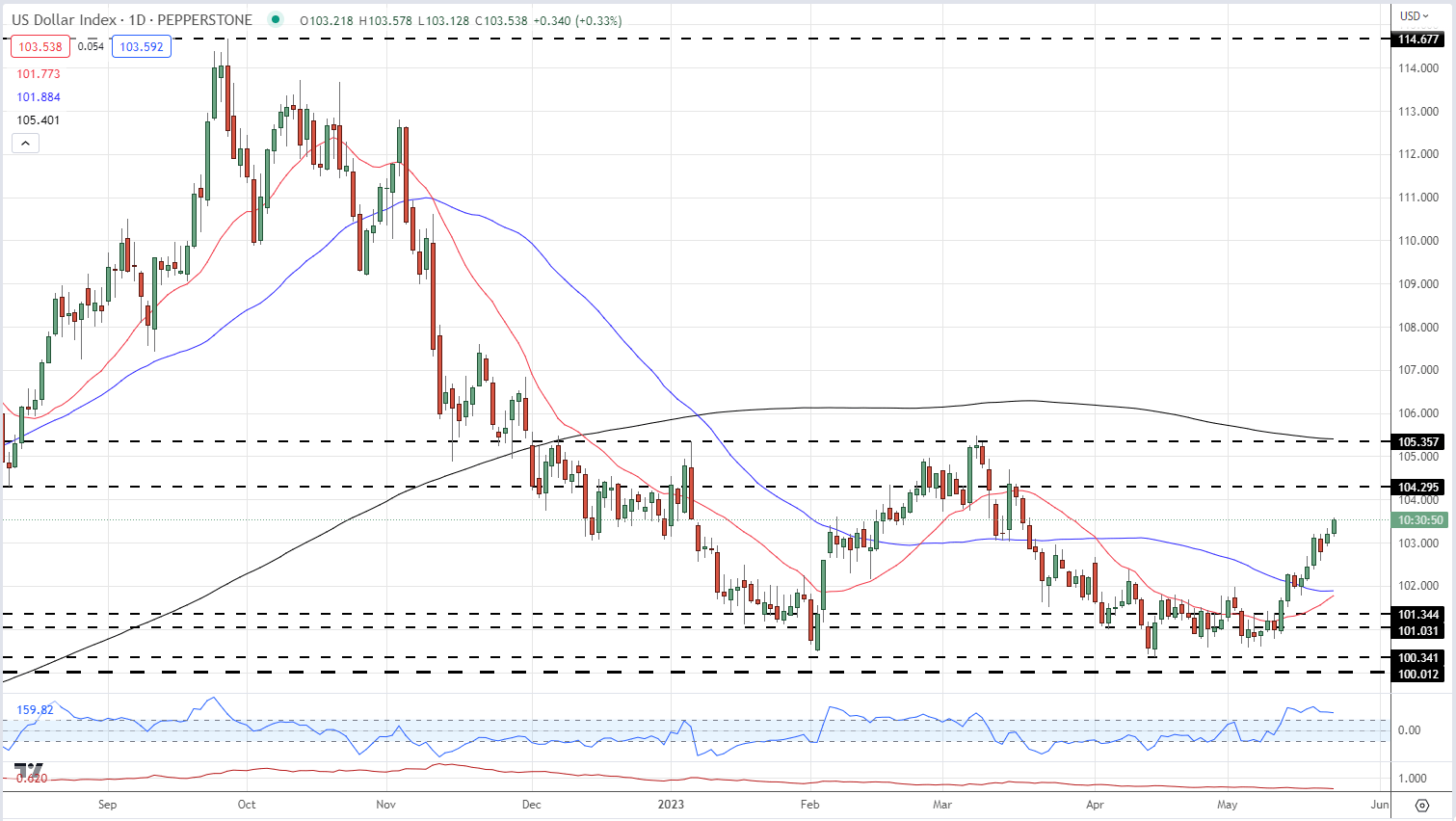The image size is (1456, 821).
Task: Select blue moving average value 101.884
Action: (39, 97)
